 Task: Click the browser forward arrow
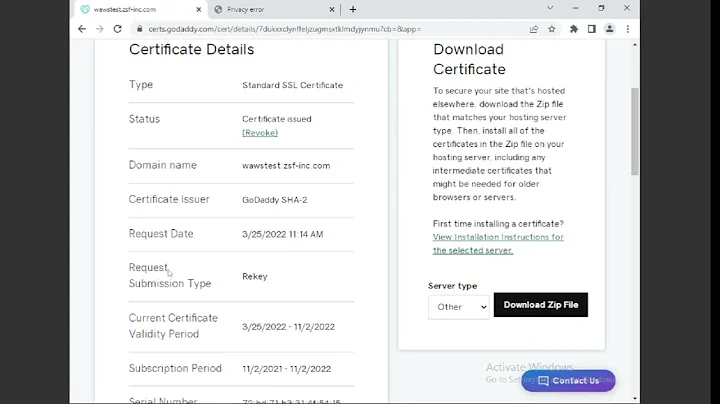(100, 29)
